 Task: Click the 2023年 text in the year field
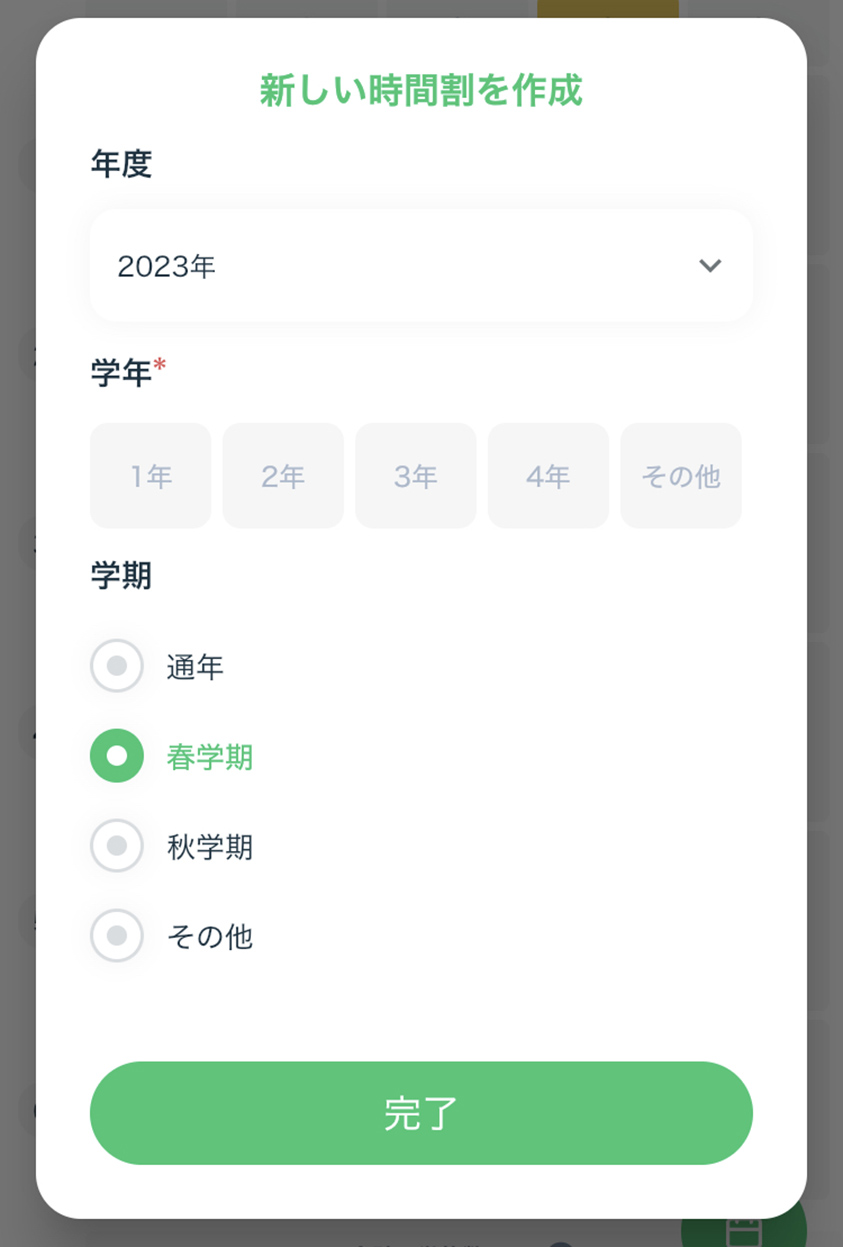click(166, 266)
